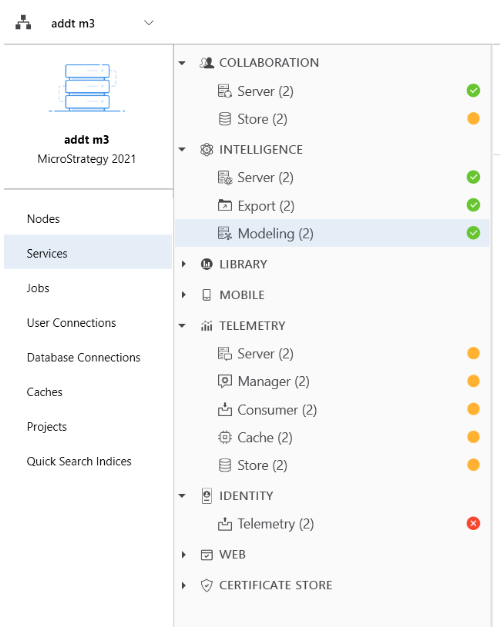Expand the CERTIFICATE STORE section

(x=184, y=585)
